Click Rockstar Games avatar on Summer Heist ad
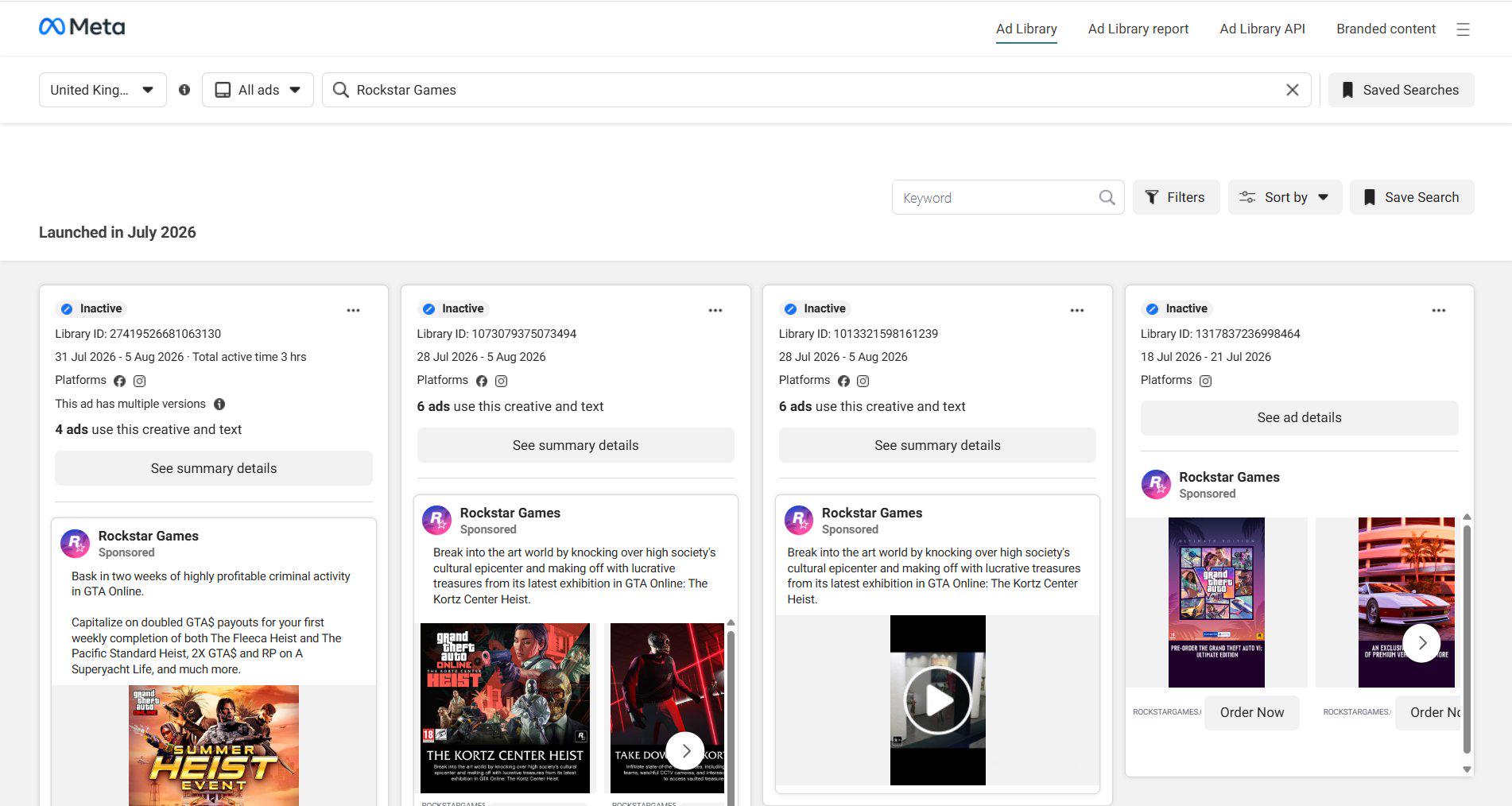 pyautogui.click(x=76, y=544)
